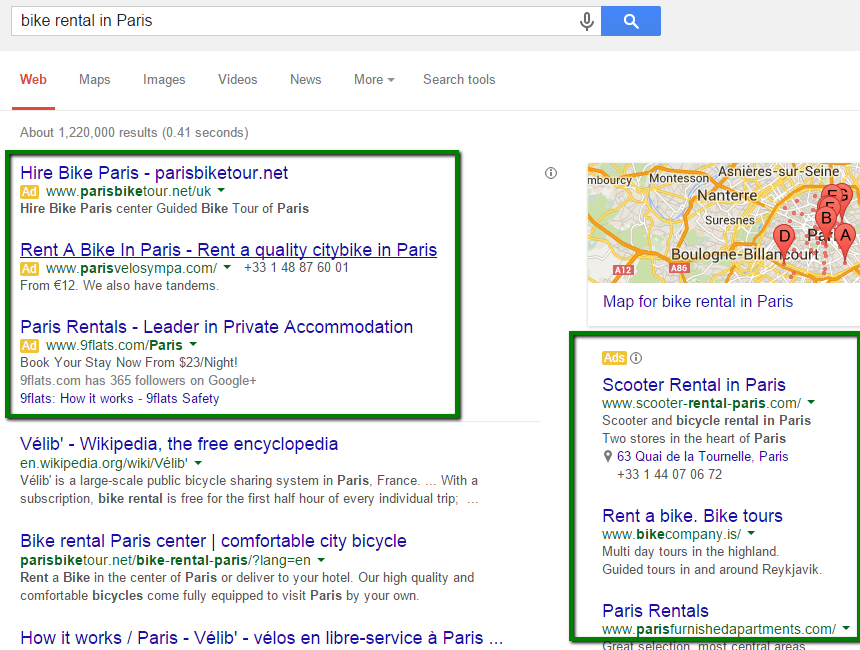
Task: Click 'Hire Bike Paris center Guided Bike Tour' description
Action: pyautogui.click(x=165, y=208)
